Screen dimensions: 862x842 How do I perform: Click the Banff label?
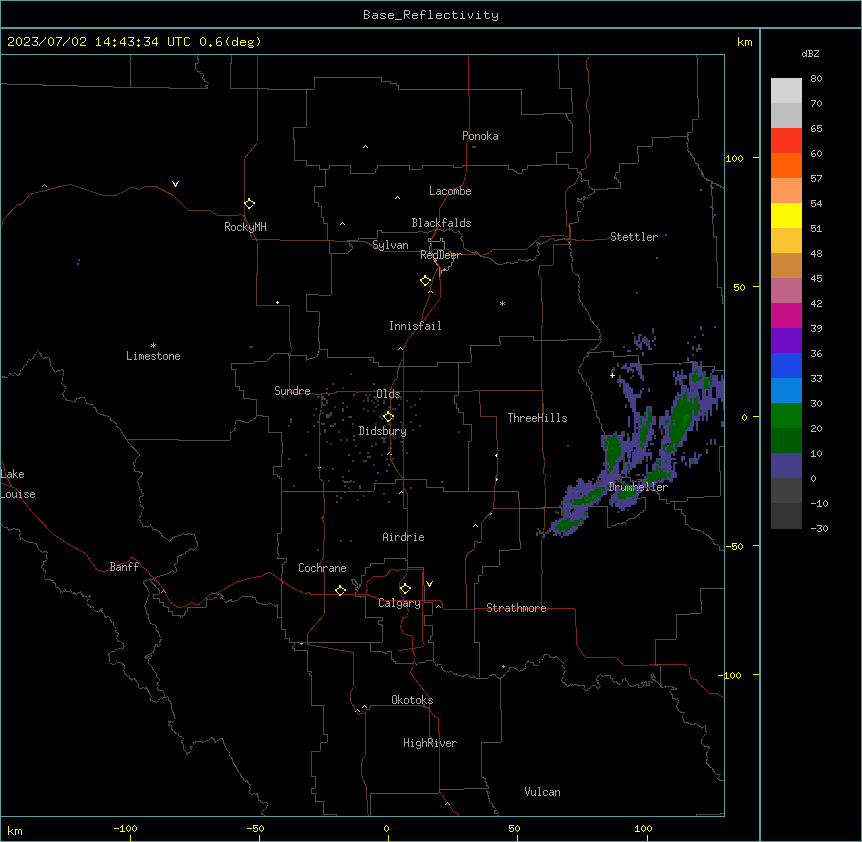point(124,567)
